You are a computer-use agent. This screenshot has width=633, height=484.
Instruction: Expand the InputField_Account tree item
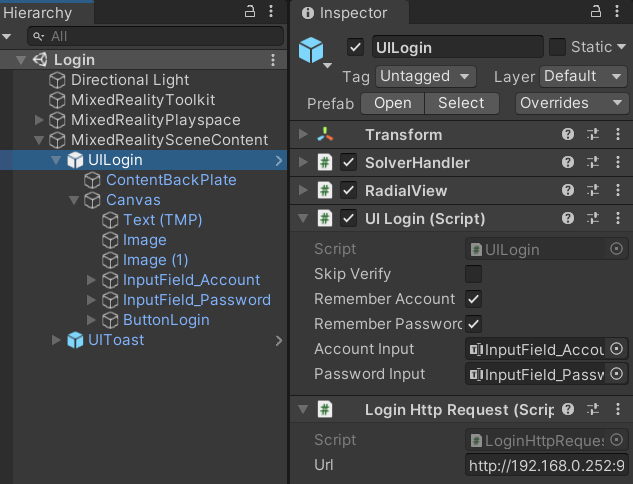[x=92, y=280]
